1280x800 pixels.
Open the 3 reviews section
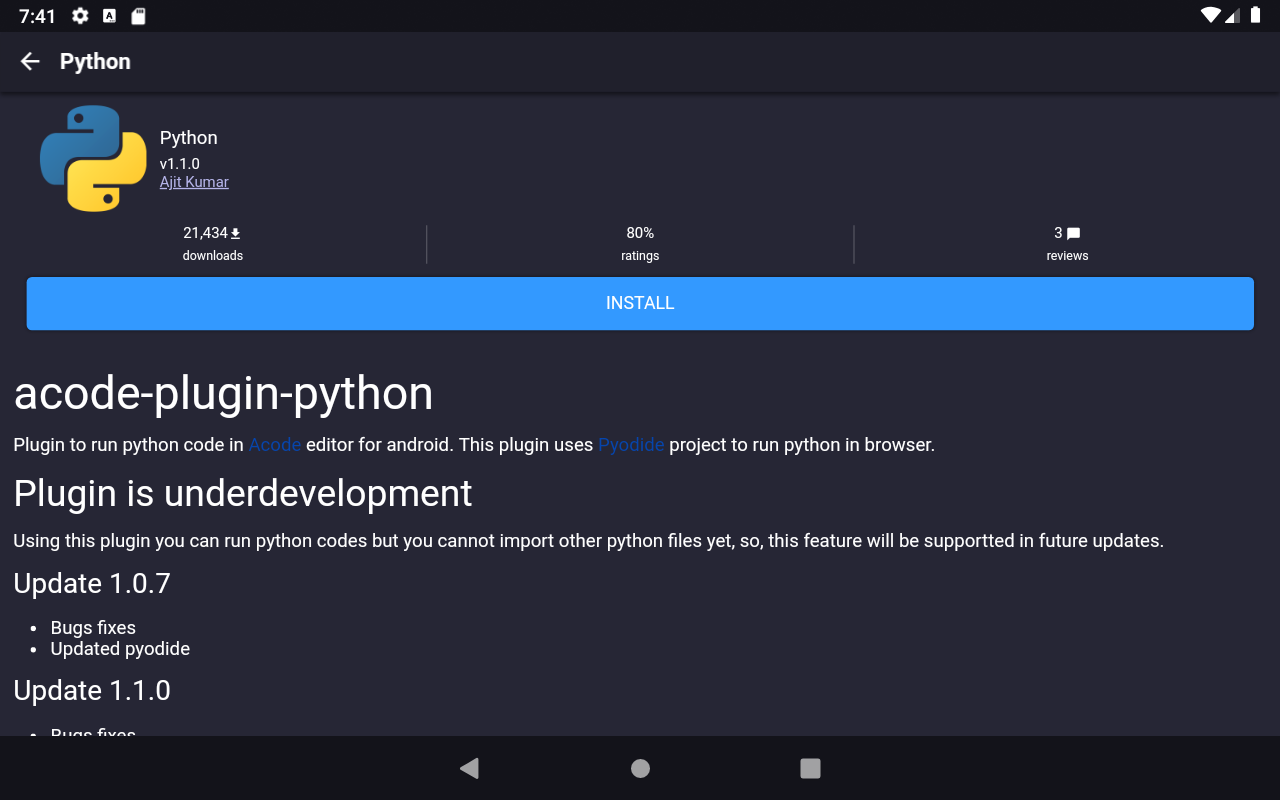click(x=1067, y=243)
